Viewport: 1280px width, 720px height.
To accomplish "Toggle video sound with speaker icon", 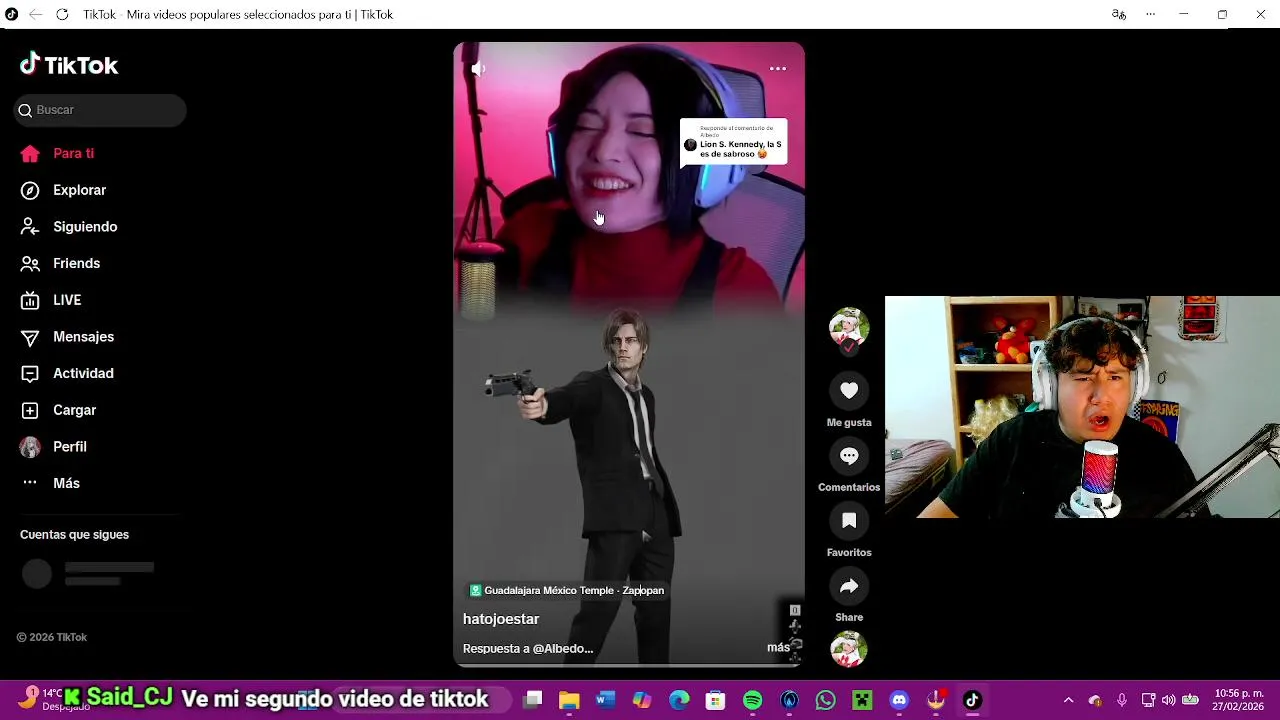I will 478,69.
